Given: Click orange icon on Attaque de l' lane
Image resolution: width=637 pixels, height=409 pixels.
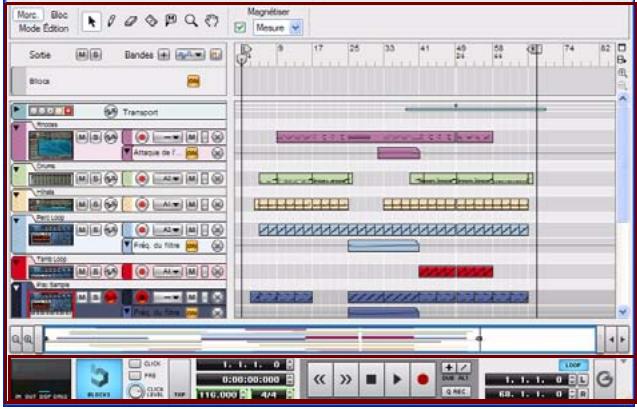Looking at the screenshot, I should (x=192, y=153).
